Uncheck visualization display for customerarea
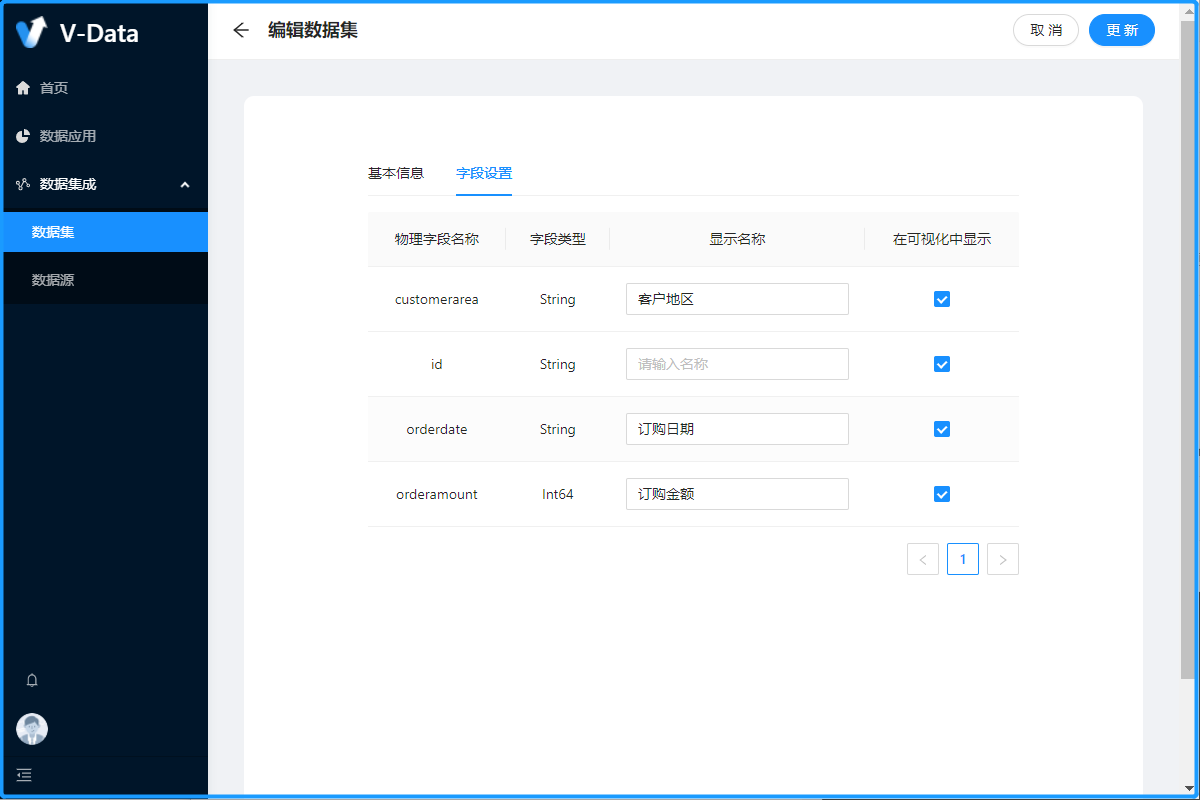This screenshot has width=1200, height=800. click(x=941, y=299)
